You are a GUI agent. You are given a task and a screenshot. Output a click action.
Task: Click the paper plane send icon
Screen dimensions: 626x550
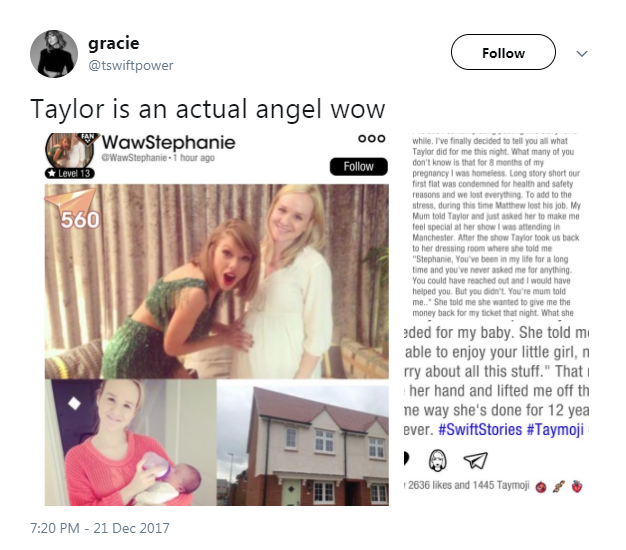[475, 460]
